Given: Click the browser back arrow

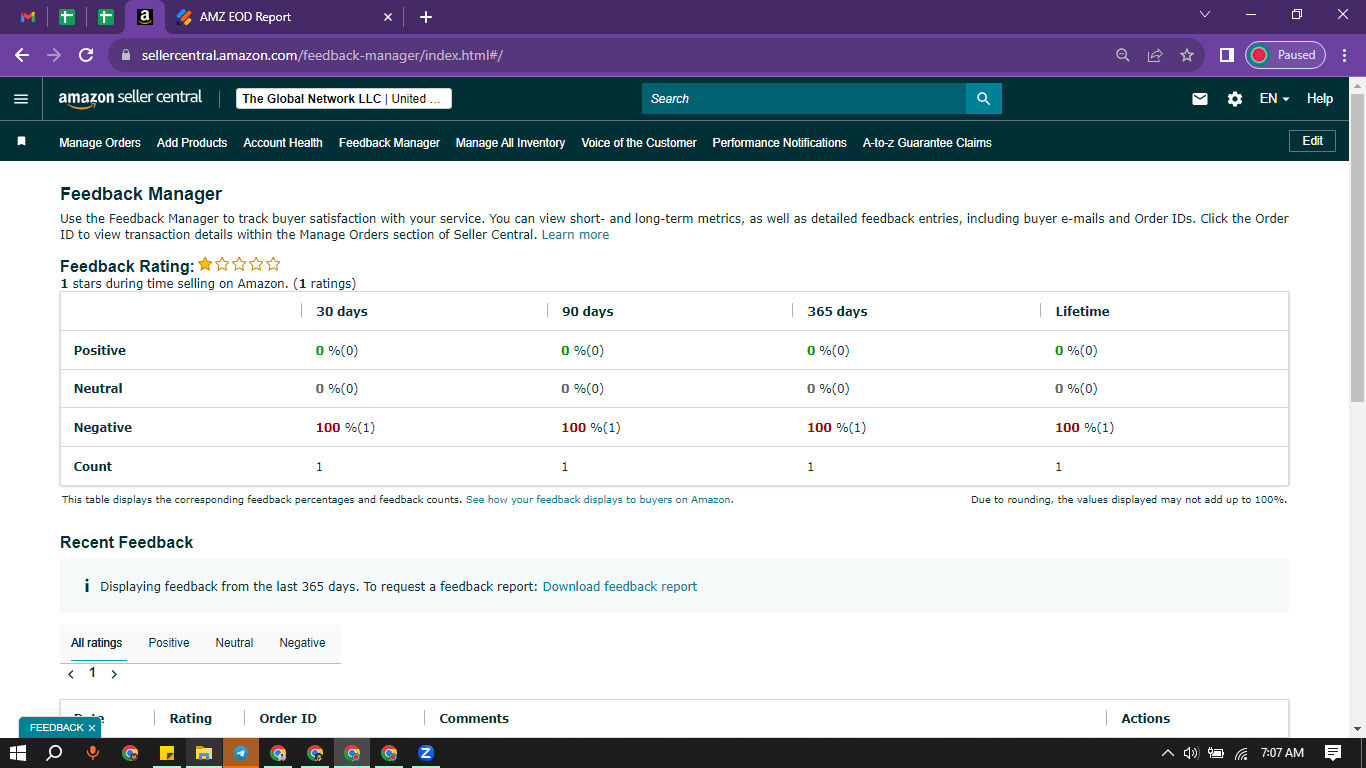Looking at the screenshot, I should click(x=22, y=55).
